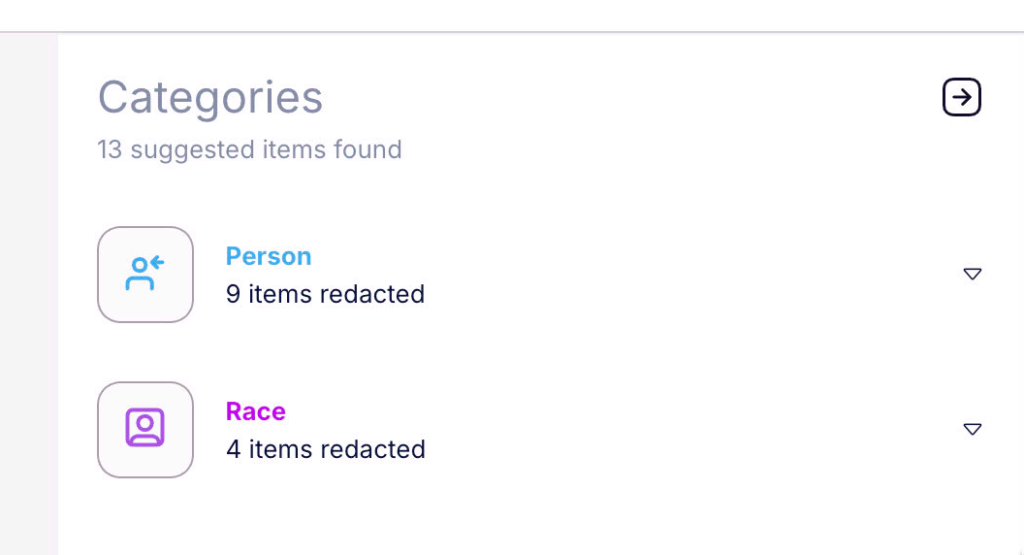1024x555 pixels.
Task: Collapse the Categories panel with the arrow button
Action: 961,97
